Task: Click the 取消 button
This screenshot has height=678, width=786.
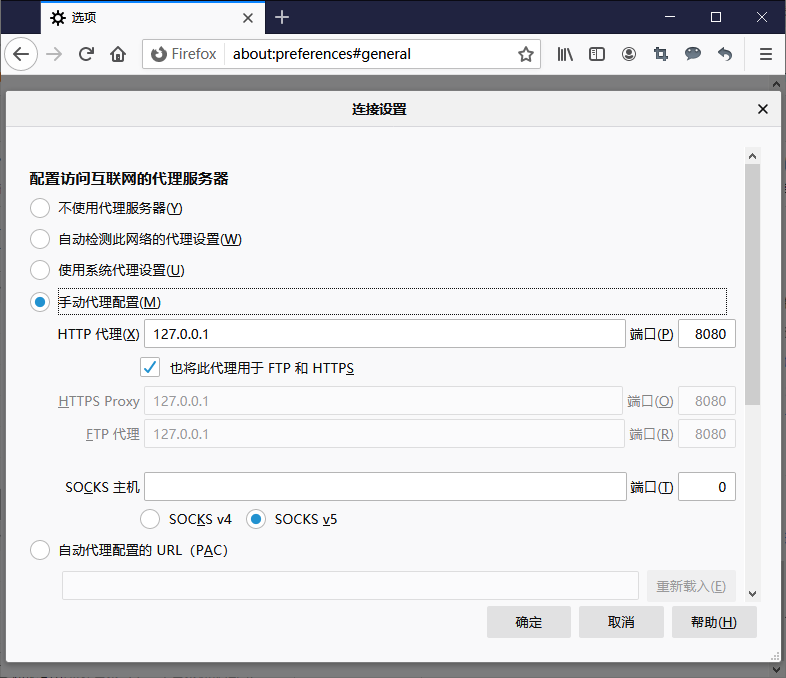Action: click(x=621, y=622)
